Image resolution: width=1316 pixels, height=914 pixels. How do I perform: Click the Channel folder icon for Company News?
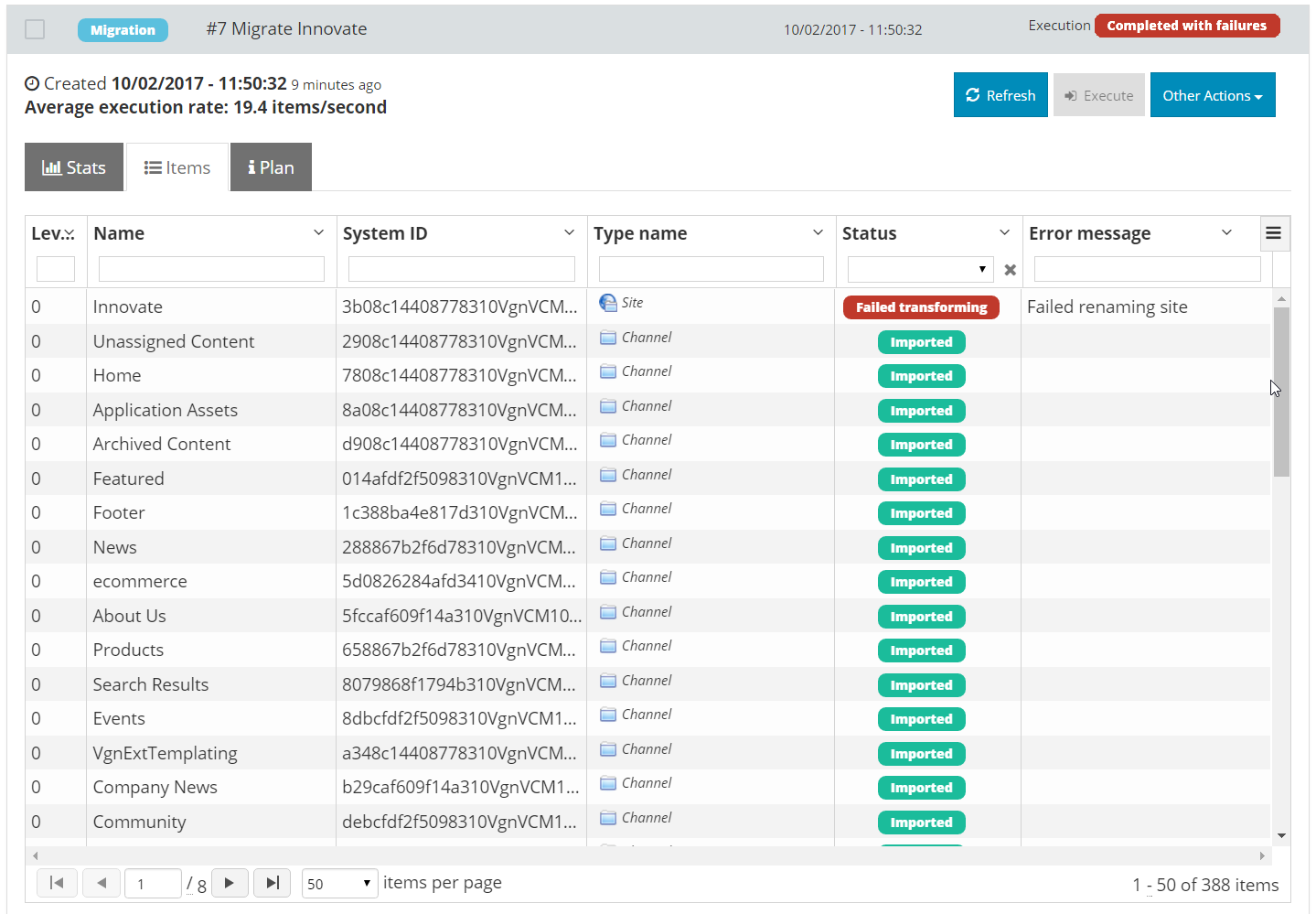coord(608,783)
